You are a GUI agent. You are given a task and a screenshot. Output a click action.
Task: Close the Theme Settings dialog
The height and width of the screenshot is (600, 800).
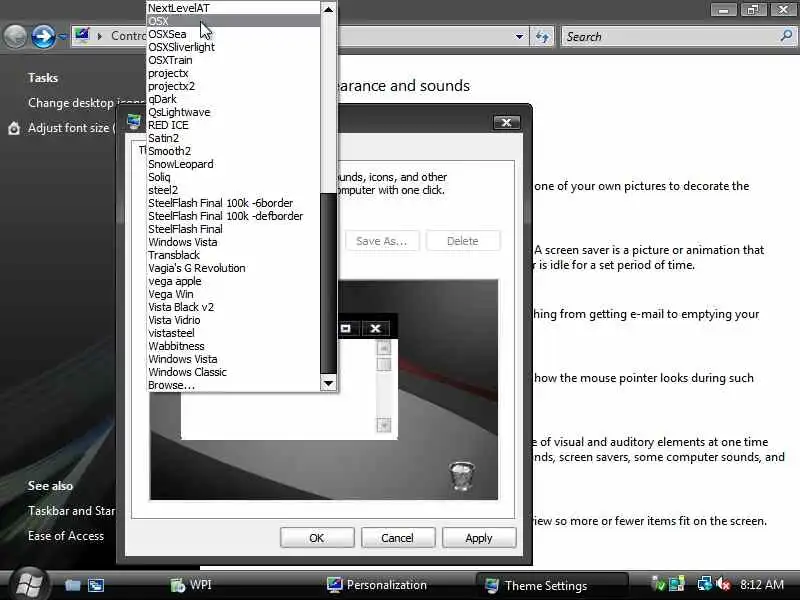[507, 122]
